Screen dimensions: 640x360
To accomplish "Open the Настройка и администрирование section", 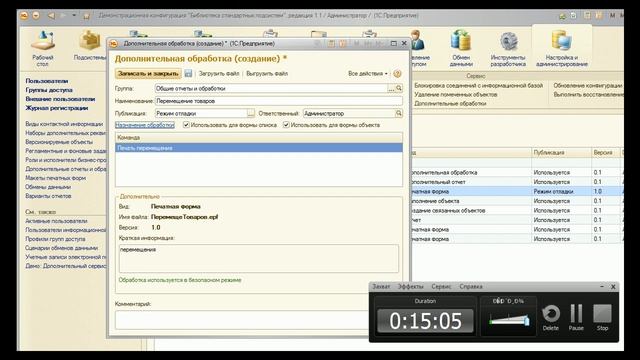I will tap(562, 49).
